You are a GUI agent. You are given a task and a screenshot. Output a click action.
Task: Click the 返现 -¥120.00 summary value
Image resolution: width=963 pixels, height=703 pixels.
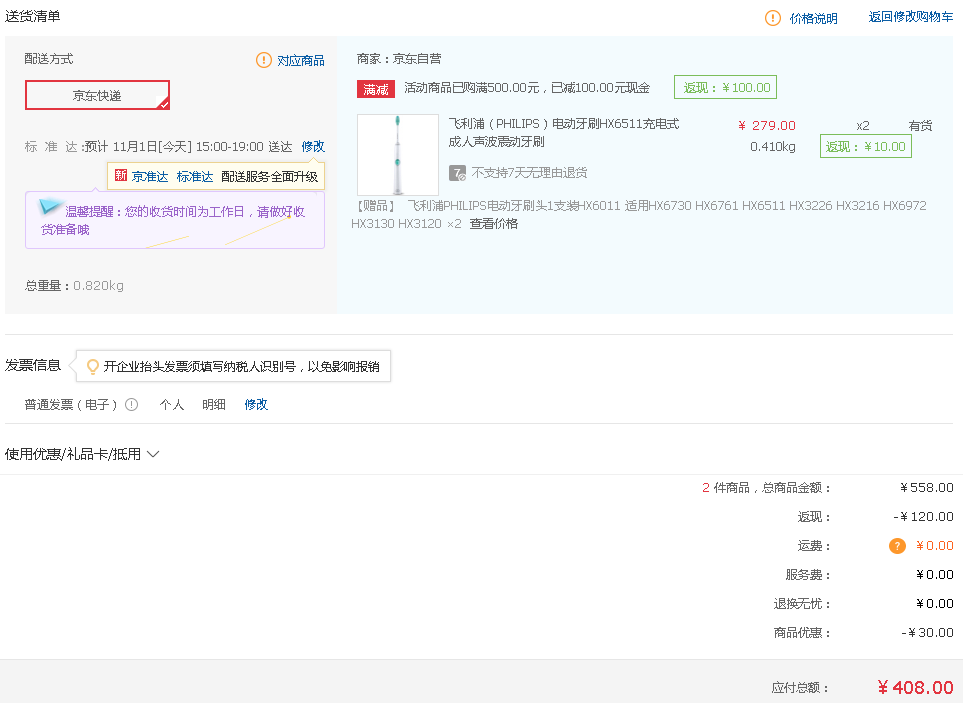coord(923,516)
